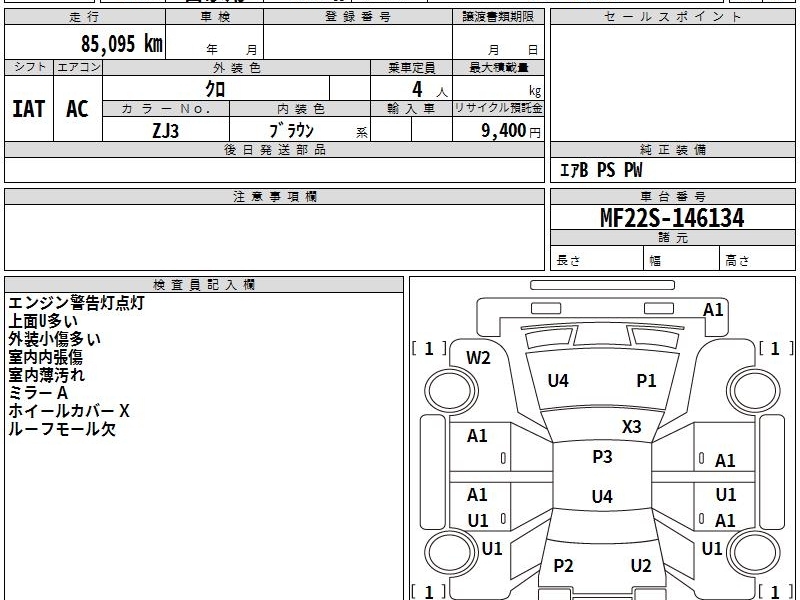Click the 車台番号 header
800x600 pixels.
coord(672,197)
